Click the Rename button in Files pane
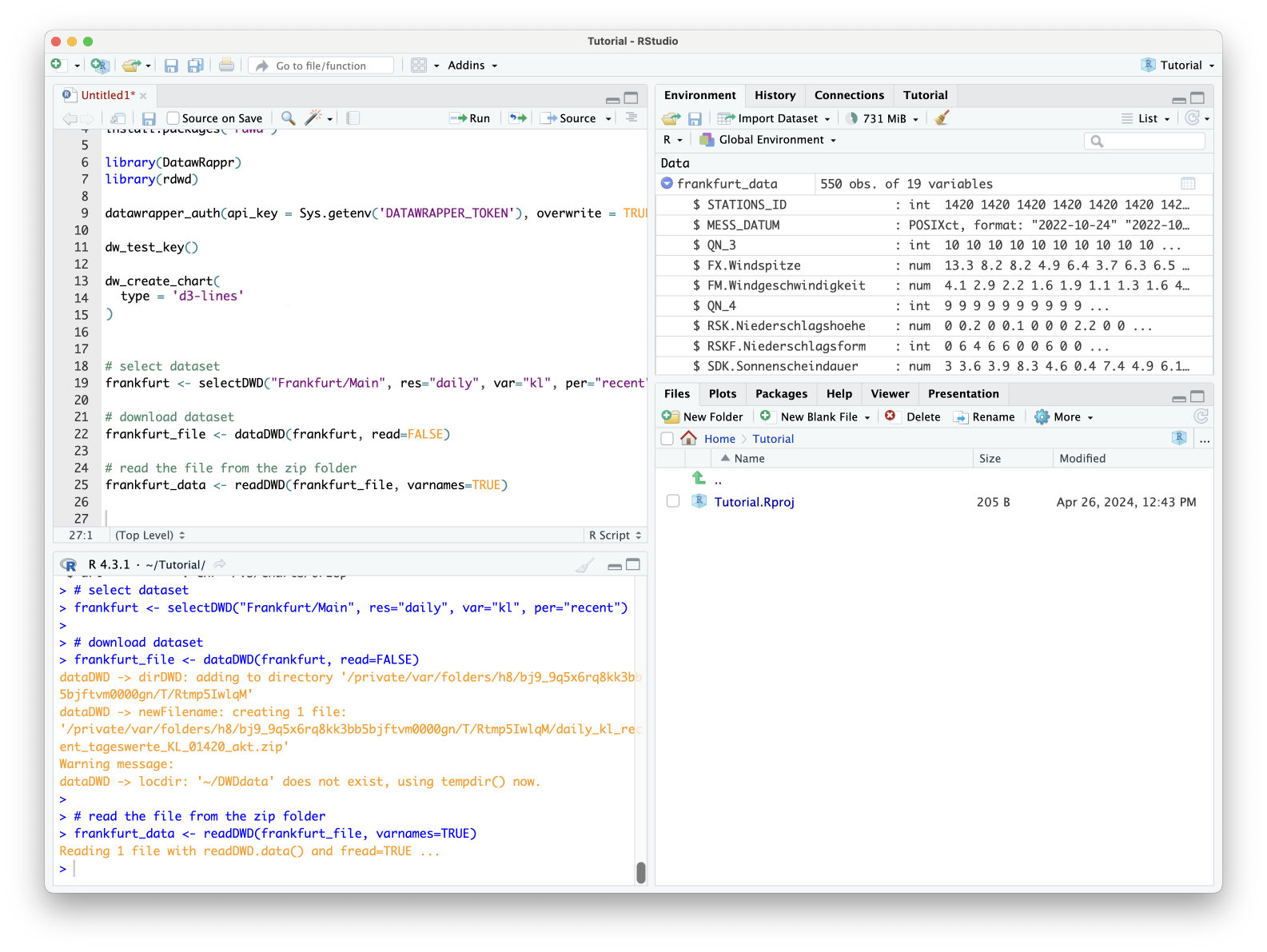 point(984,416)
